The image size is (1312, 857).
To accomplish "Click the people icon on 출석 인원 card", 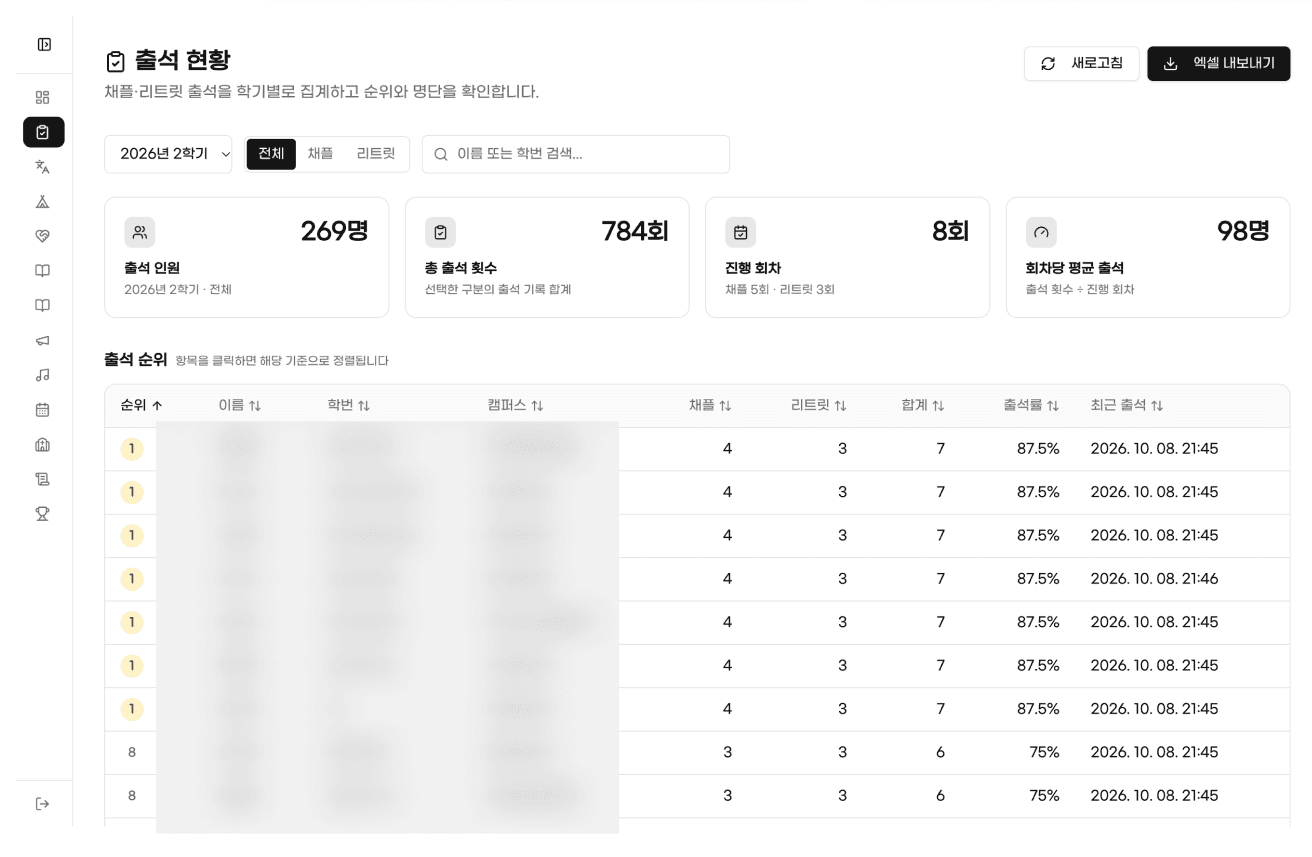I will click(140, 232).
